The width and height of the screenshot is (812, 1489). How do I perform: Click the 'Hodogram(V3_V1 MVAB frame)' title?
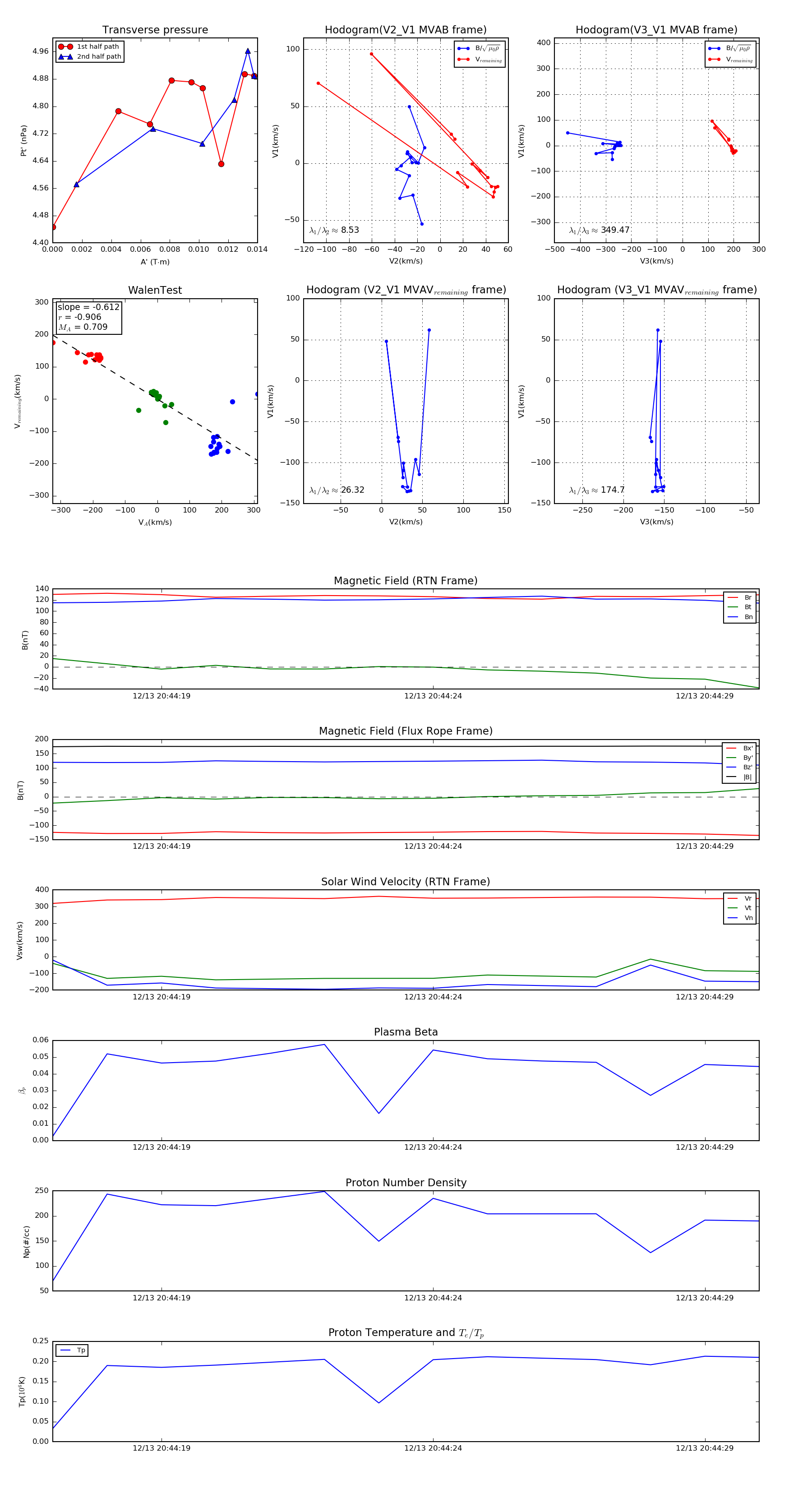click(x=656, y=30)
